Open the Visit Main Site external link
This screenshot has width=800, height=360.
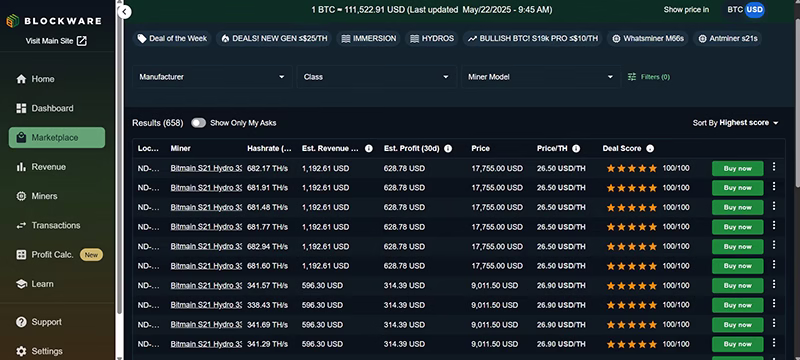click(56, 41)
